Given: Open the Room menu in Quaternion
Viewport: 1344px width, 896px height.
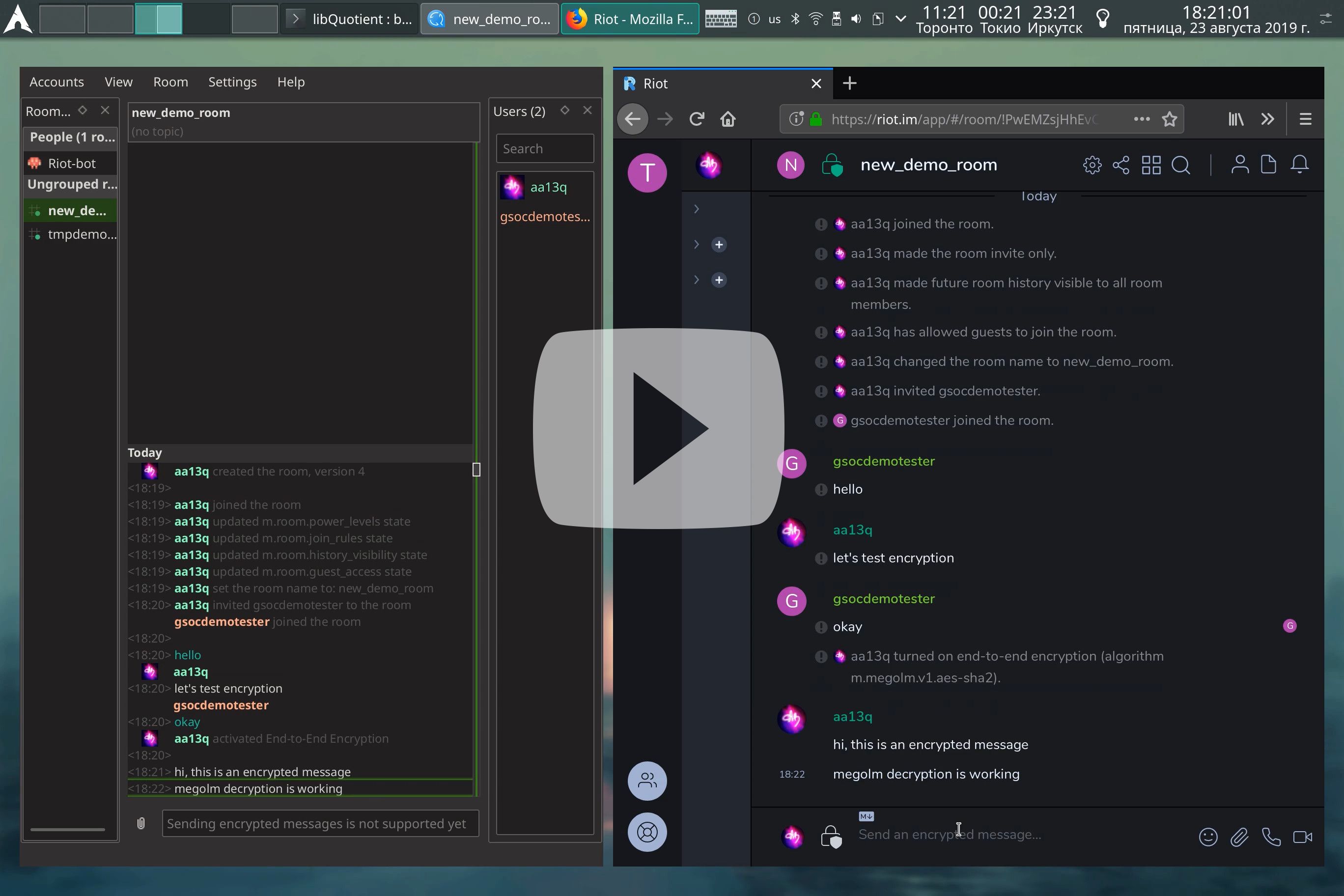Looking at the screenshot, I should coord(170,82).
